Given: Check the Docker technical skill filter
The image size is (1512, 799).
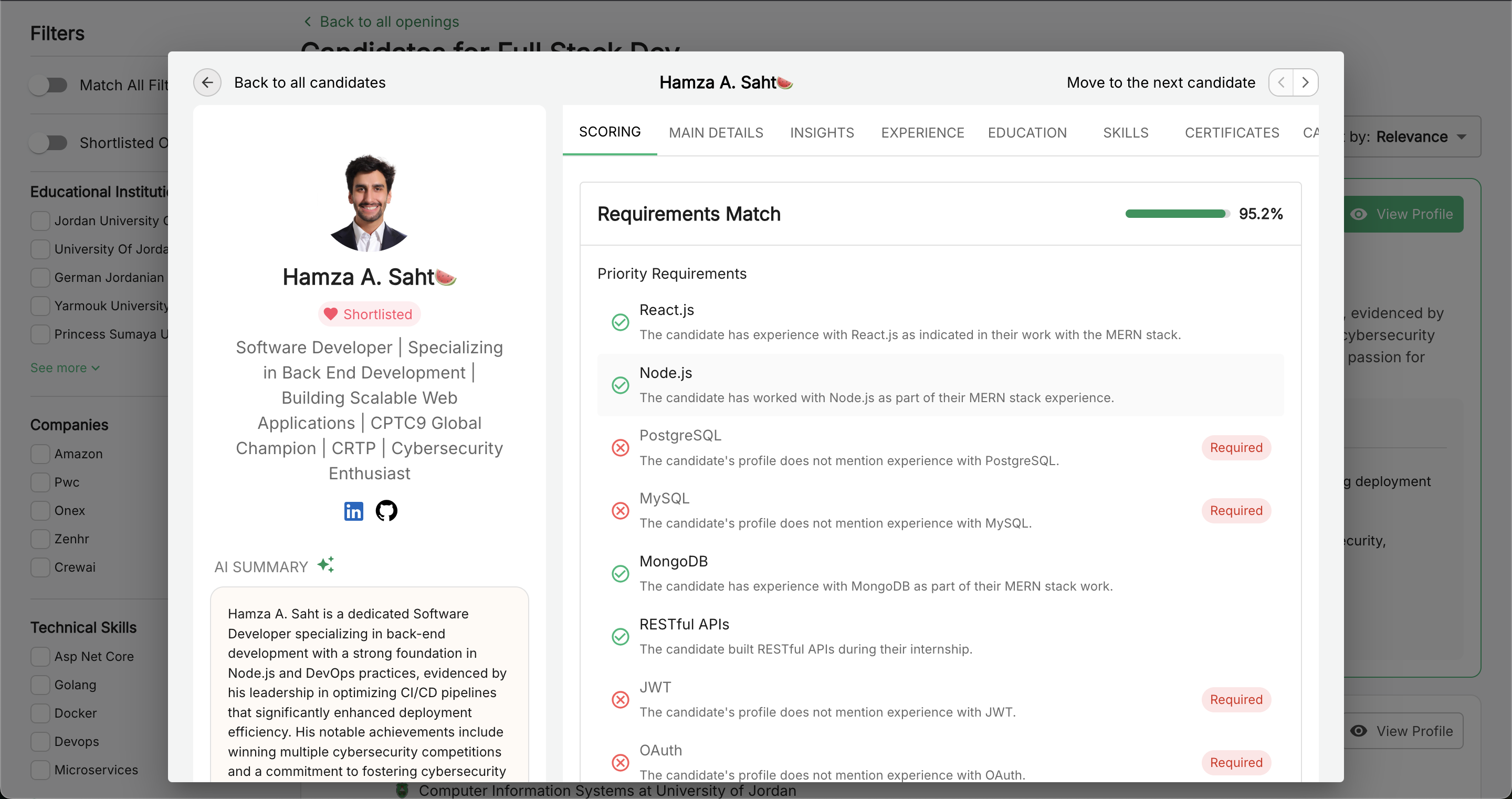Looking at the screenshot, I should coord(40,713).
